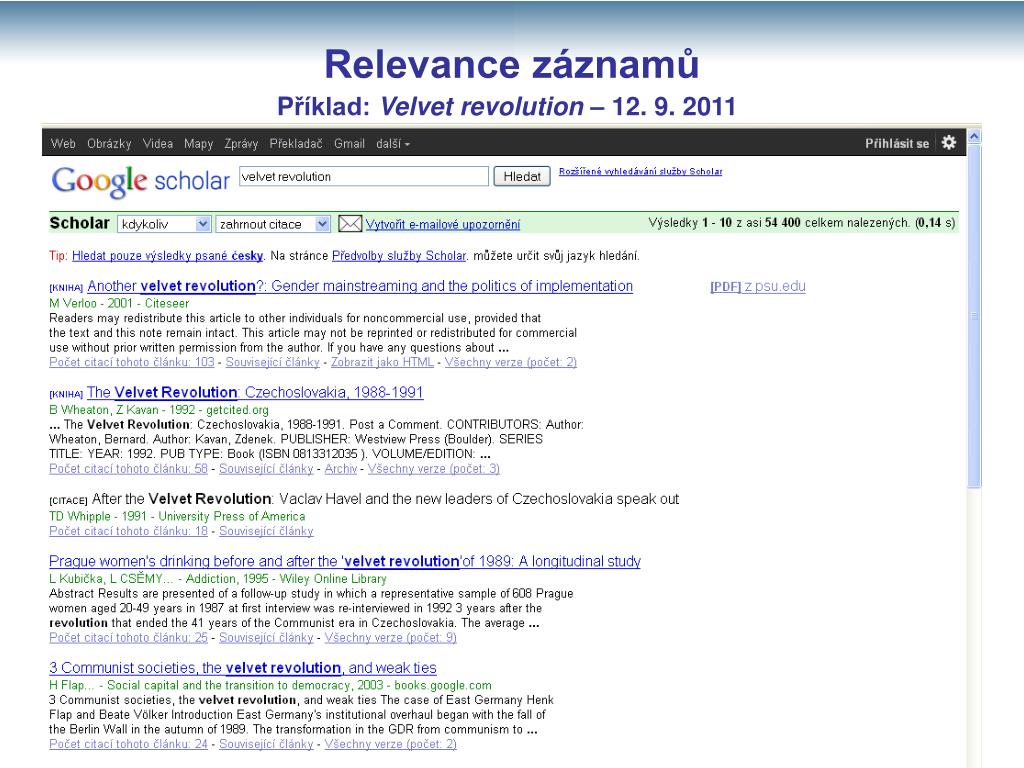Viewport: 1024px width, 768px height.
Task: Click Související články under Whipple citation
Action: 266,531
